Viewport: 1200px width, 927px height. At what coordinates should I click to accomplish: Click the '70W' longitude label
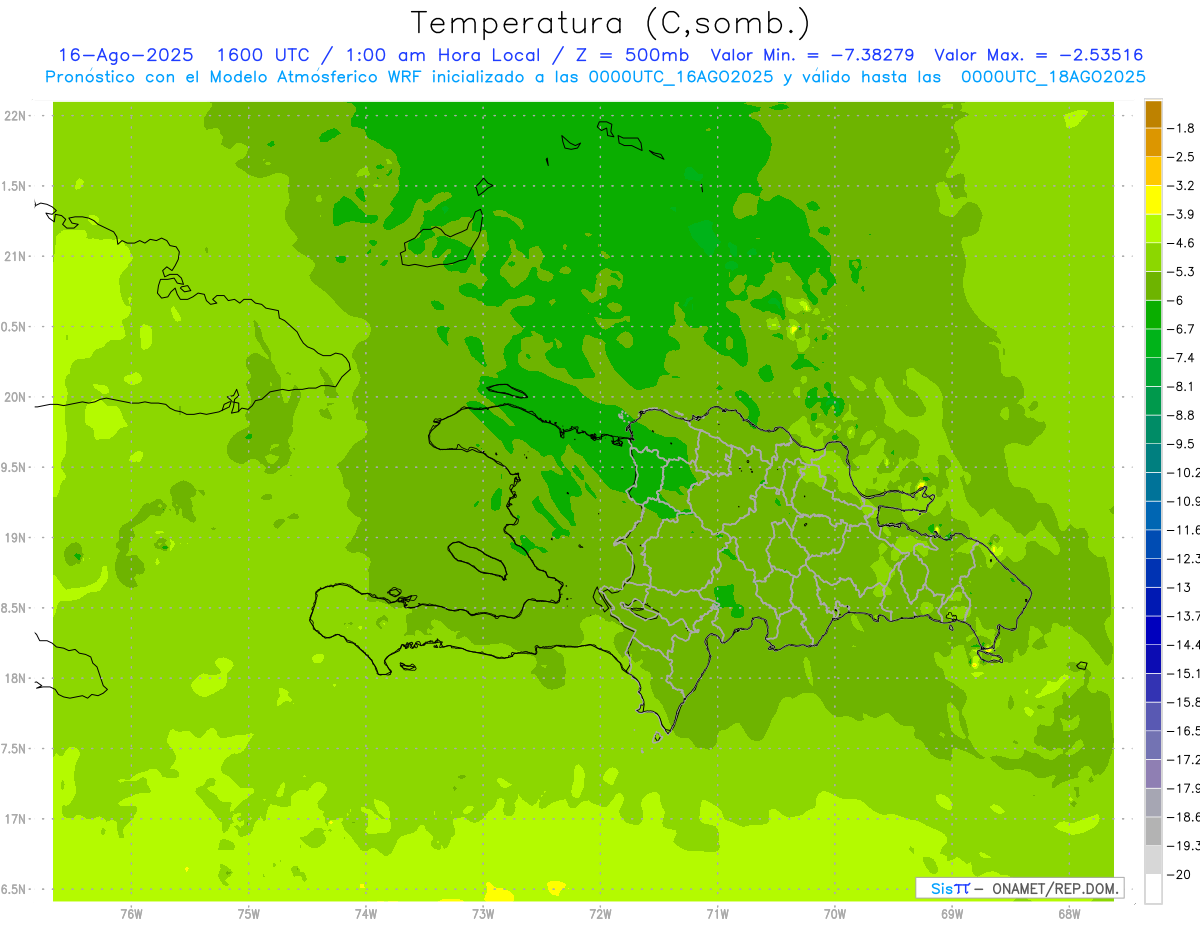pos(835,913)
